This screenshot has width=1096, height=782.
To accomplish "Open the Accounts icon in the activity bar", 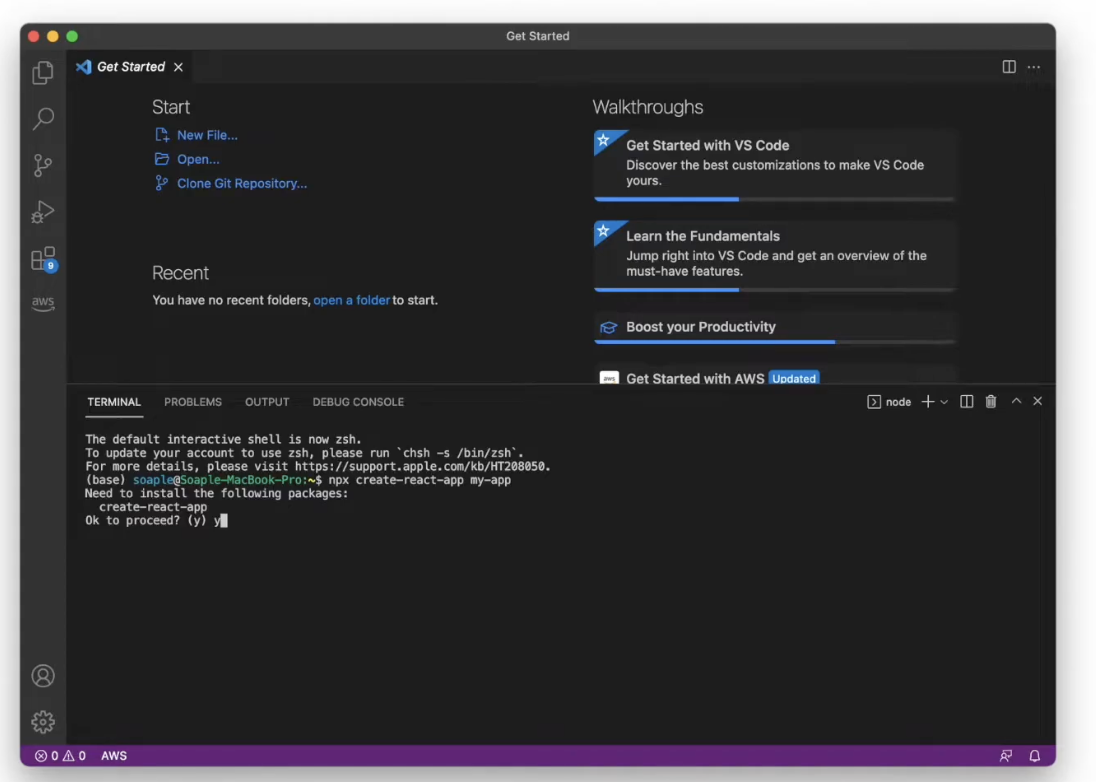I will 42,676.
